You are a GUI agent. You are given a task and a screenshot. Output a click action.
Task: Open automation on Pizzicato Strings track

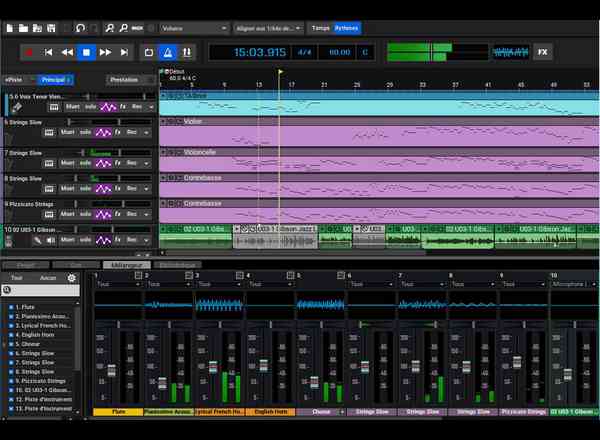click(x=106, y=213)
